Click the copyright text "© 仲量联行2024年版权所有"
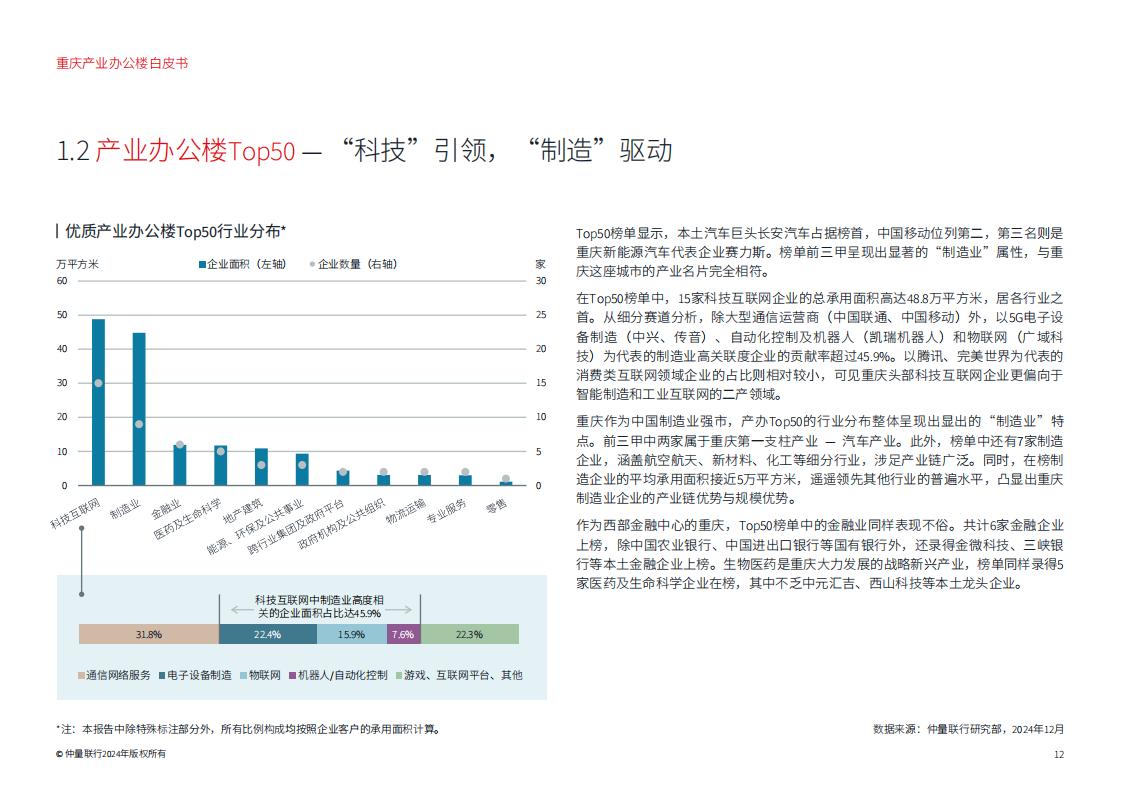Image resolution: width=1122 pixels, height=793 pixels. click(x=111, y=754)
